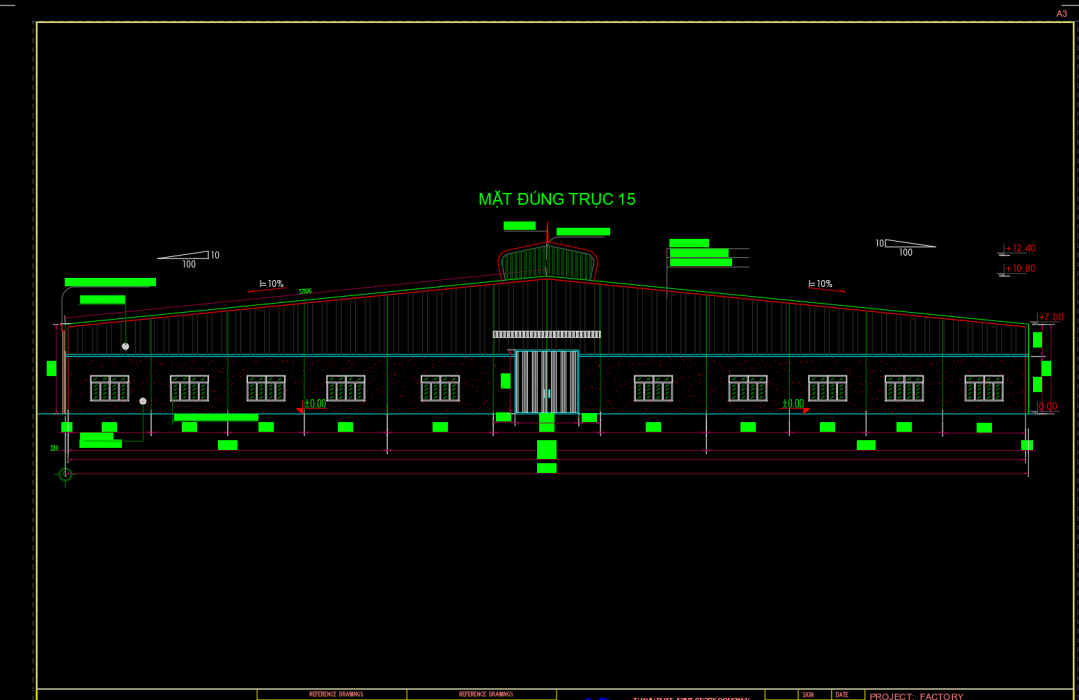Select the 10/100 slope triangle above the left roof
The image size is (1079, 700).
(189, 259)
